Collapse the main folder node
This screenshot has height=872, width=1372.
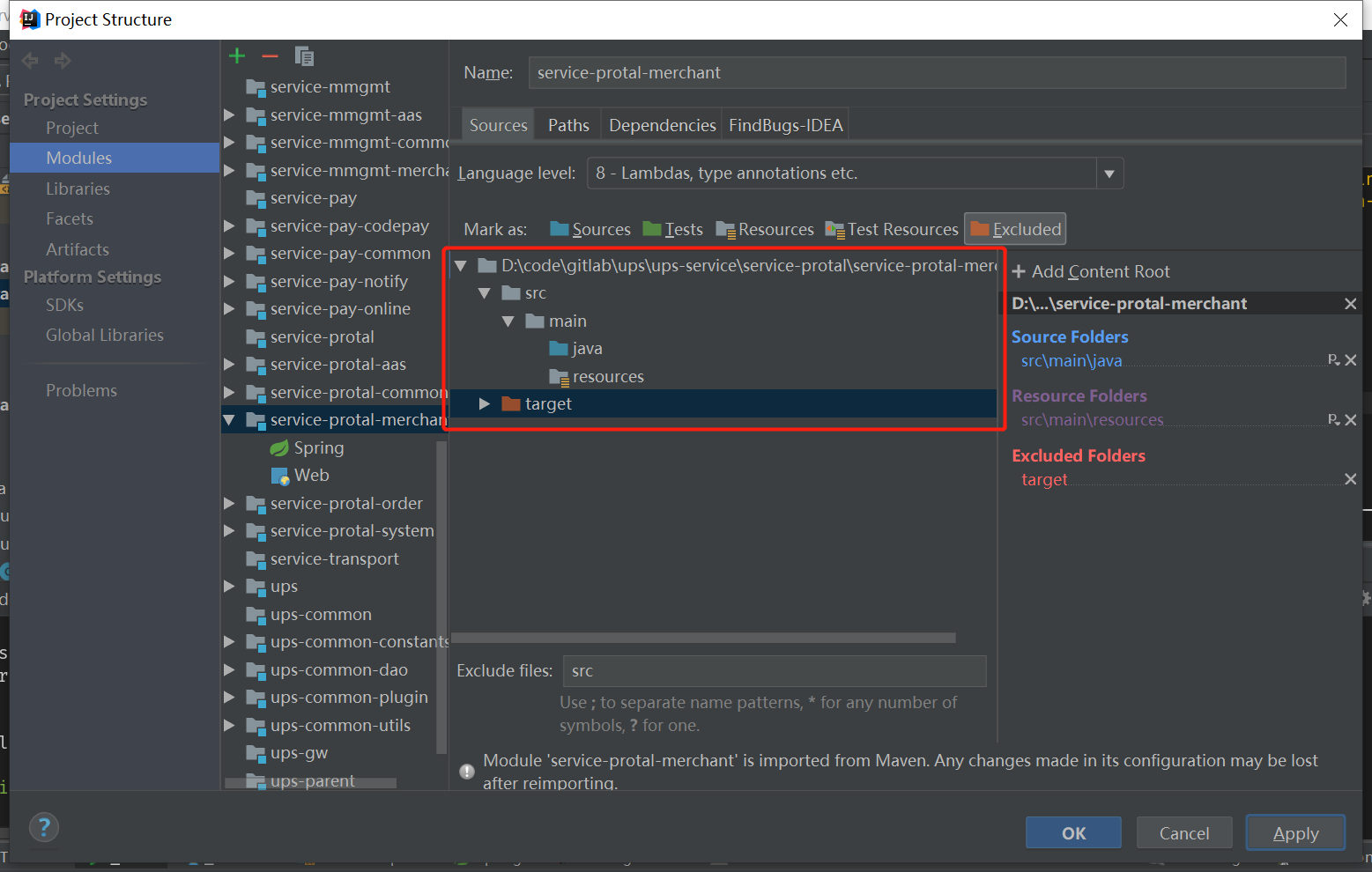pos(508,321)
